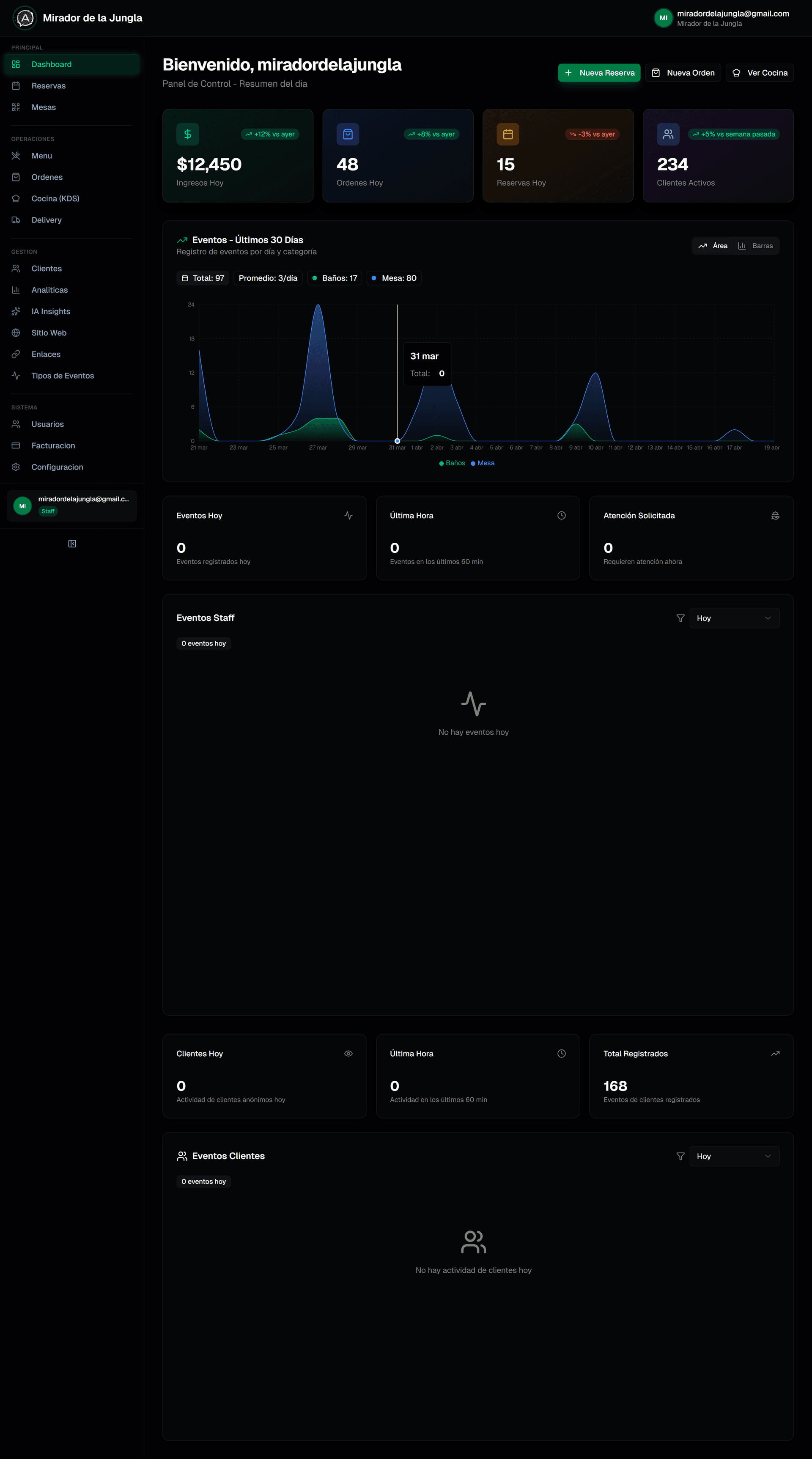Click the dollar icon on Ingresos Hoy card
The image size is (812, 1459).
[x=187, y=134]
